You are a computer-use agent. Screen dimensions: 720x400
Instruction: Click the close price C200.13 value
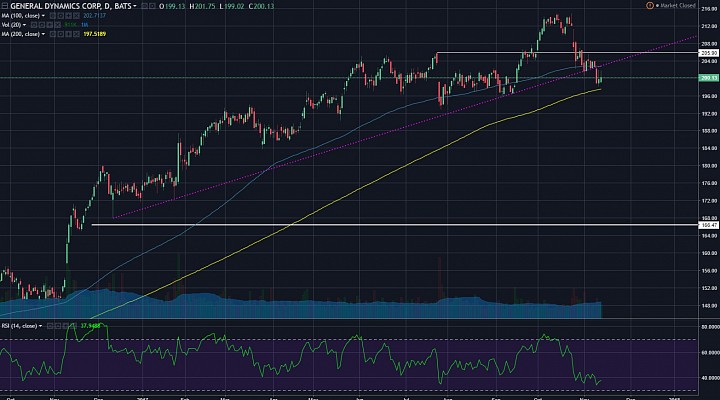(261, 6)
